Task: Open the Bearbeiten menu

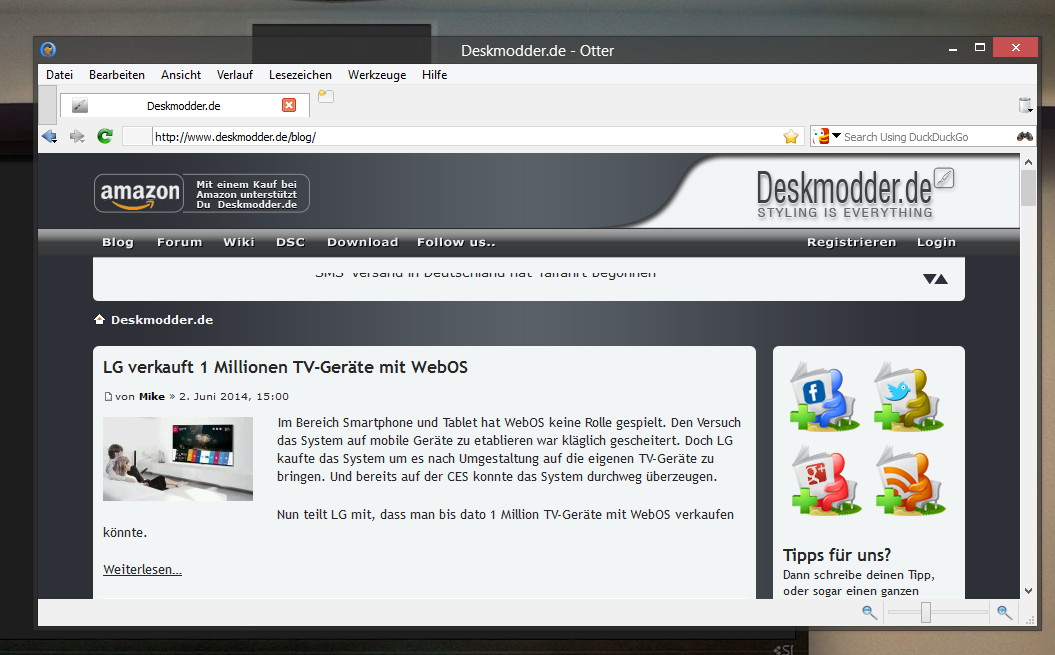Action: click(117, 75)
